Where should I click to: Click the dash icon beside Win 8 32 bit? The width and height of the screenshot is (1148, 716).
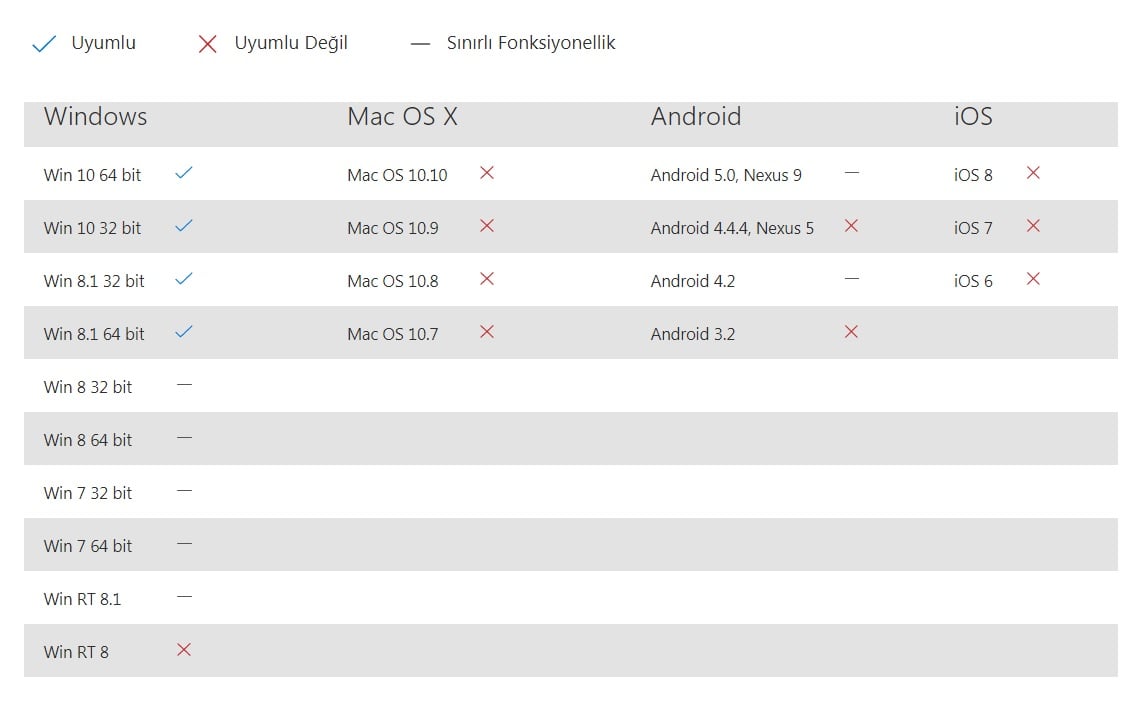point(184,384)
